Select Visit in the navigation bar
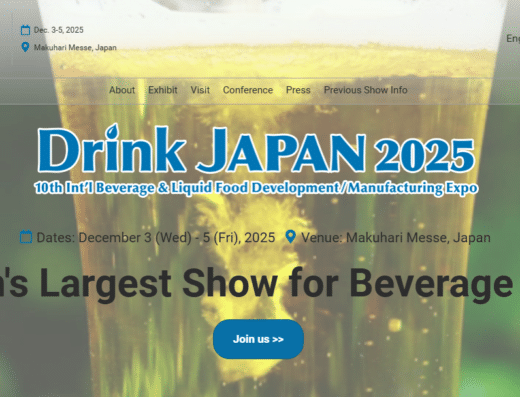 200,90
